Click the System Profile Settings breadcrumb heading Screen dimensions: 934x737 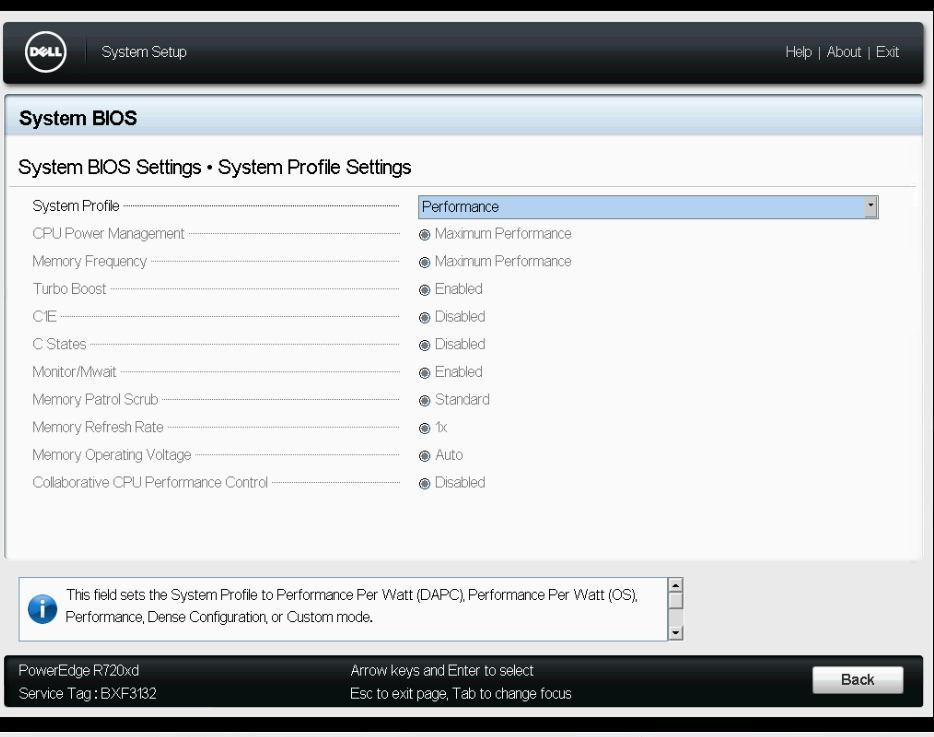315,167
